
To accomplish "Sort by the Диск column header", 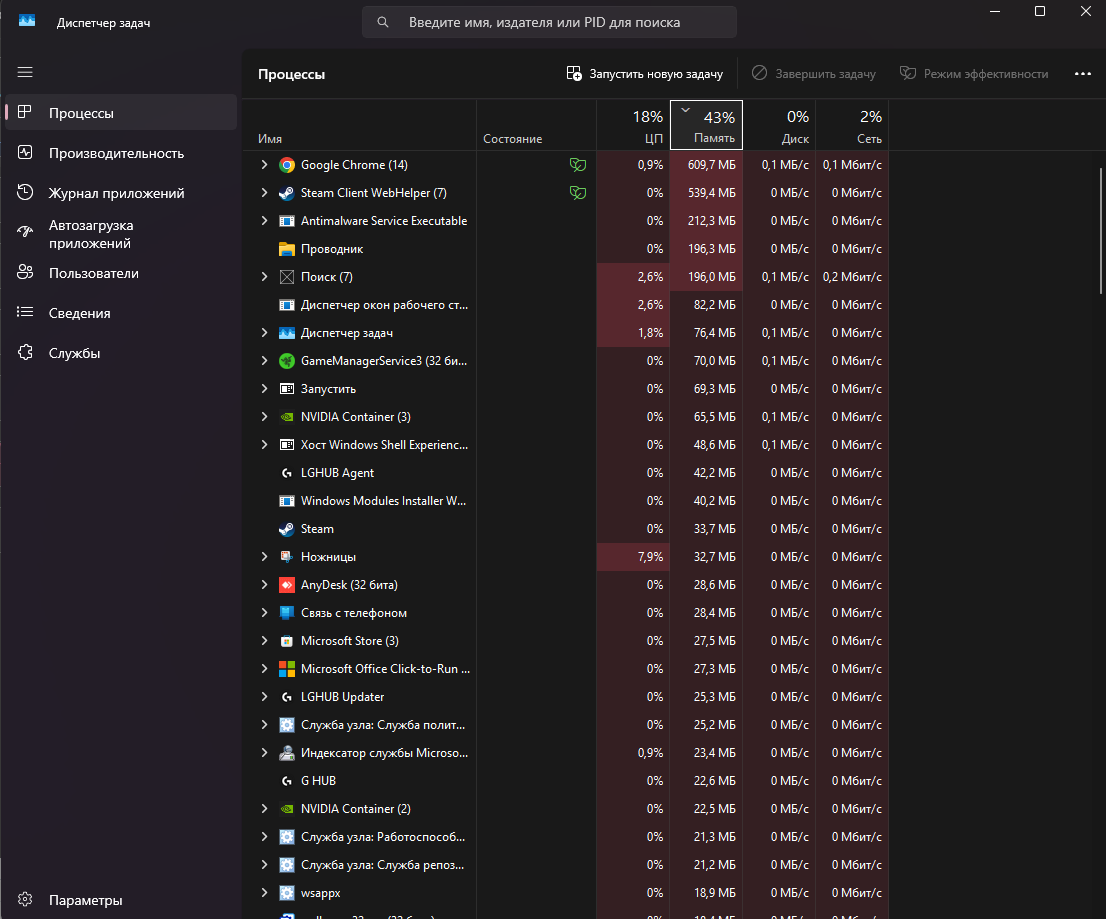I will [x=779, y=125].
